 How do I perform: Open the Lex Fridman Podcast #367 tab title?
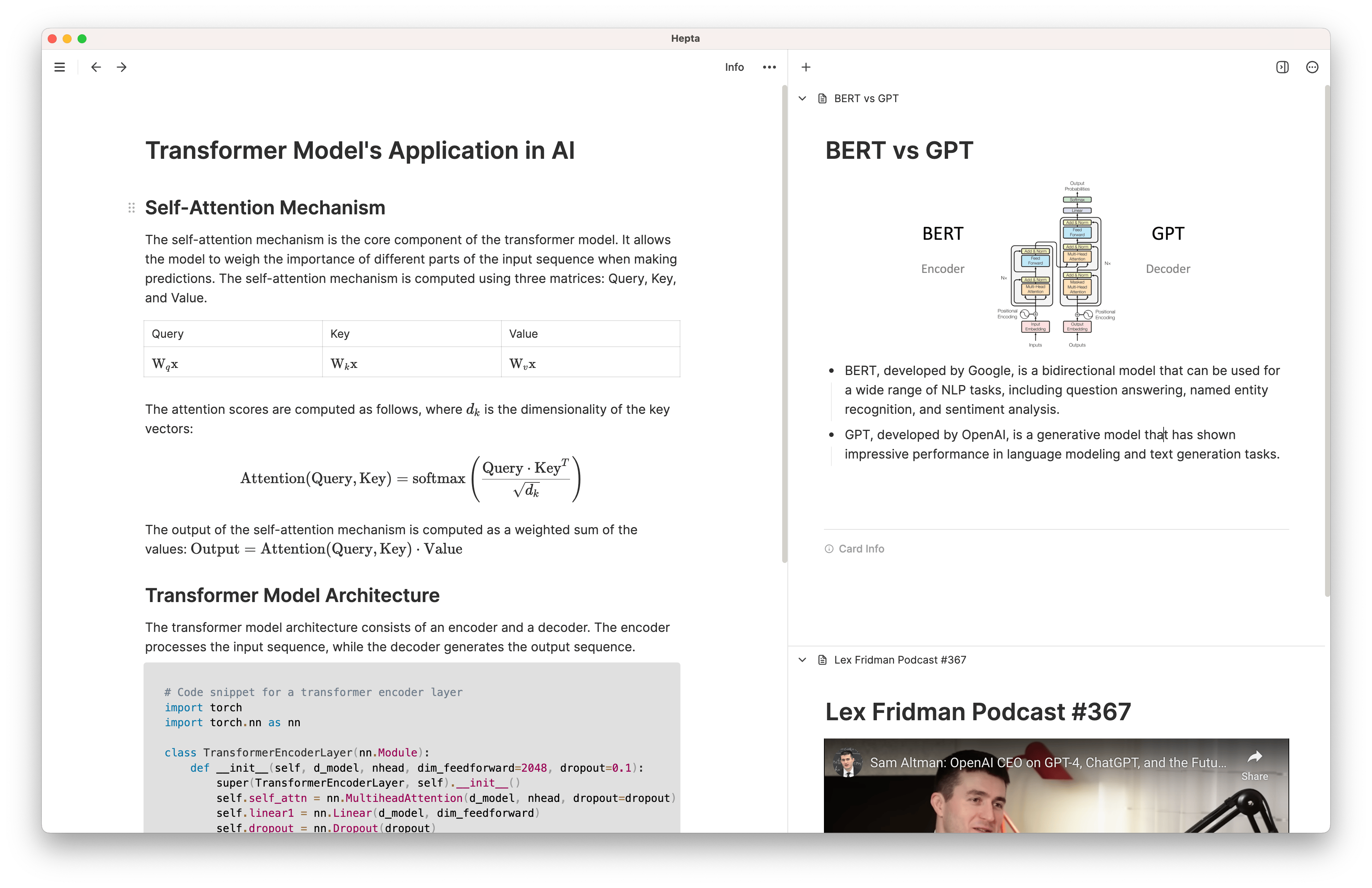point(900,660)
